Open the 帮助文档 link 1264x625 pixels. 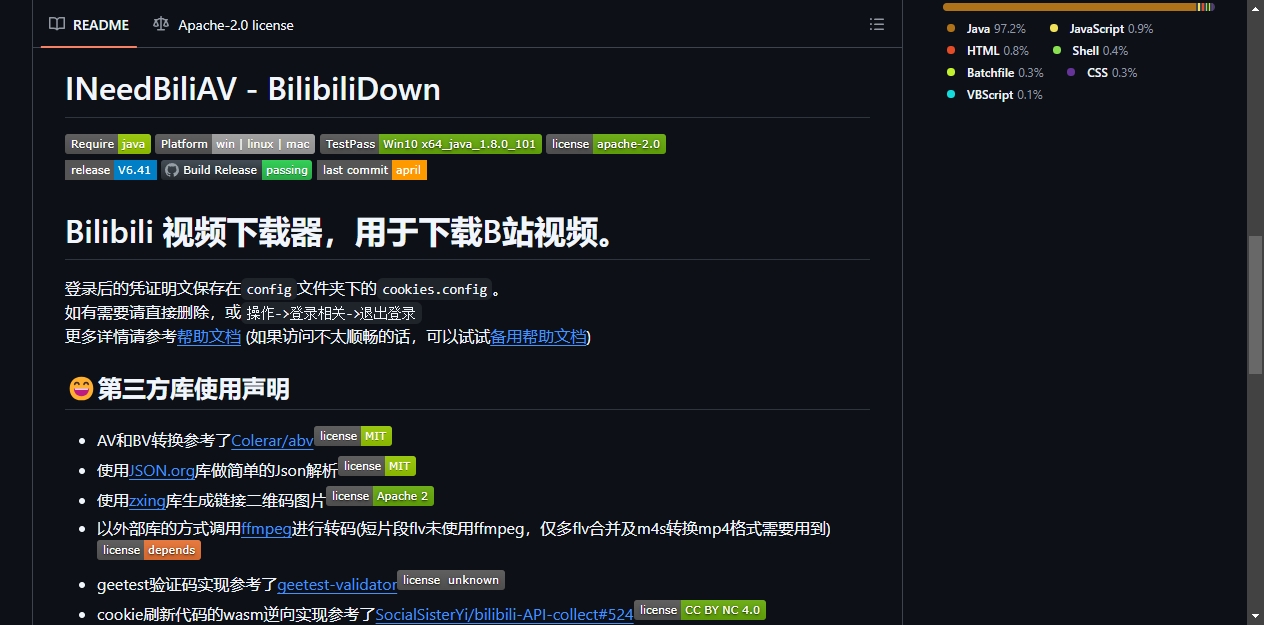click(209, 337)
